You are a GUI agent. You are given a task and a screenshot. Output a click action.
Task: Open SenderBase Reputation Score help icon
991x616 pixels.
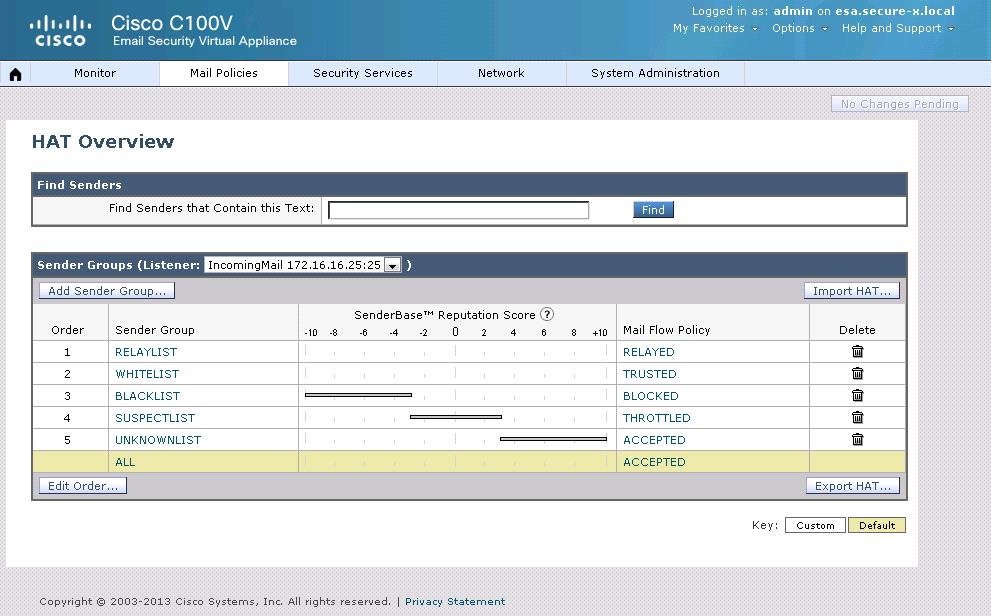[547, 314]
